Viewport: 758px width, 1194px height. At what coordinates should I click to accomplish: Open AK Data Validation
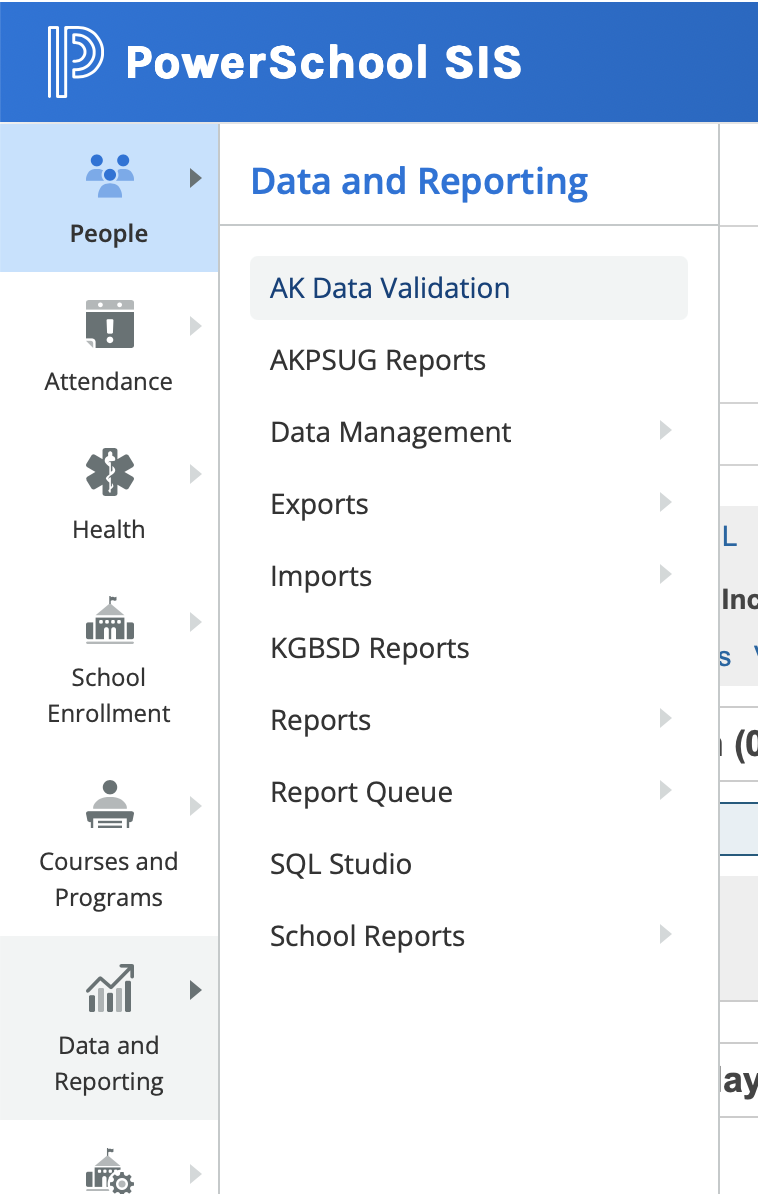point(469,288)
